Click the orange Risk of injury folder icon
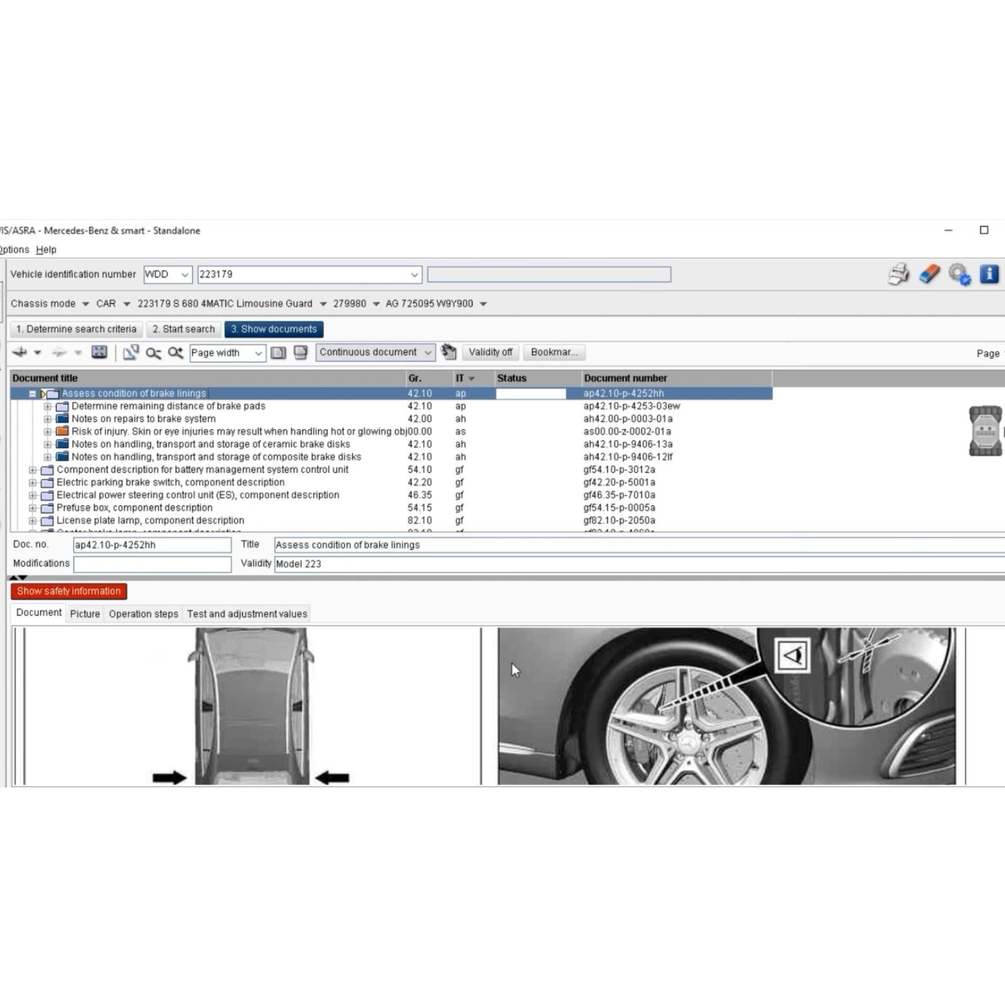The width and height of the screenshot is (1005, 1005). (62, 431)
